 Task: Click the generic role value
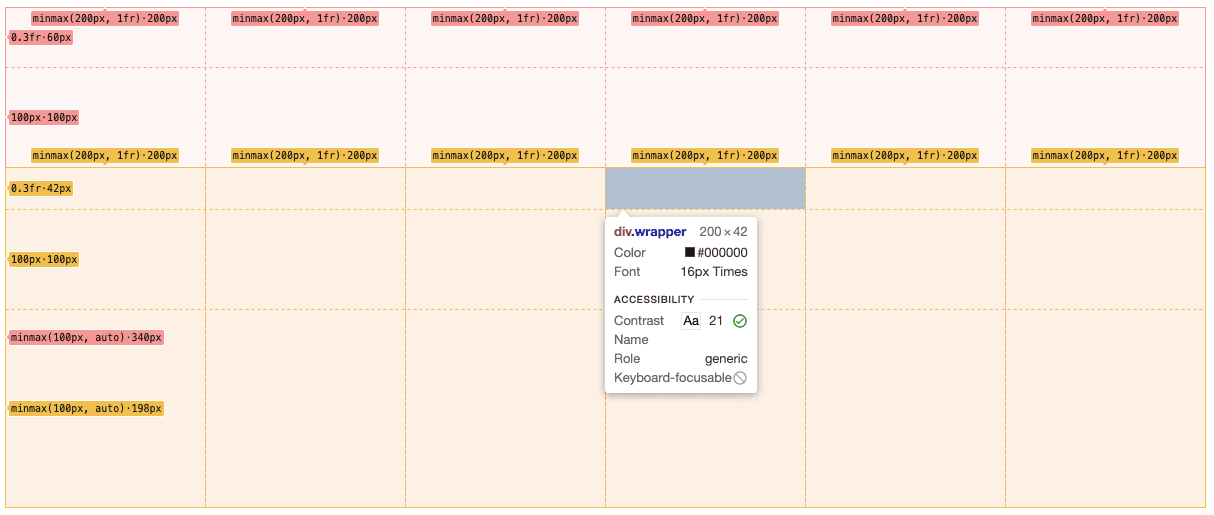click(x=725, y=359)
